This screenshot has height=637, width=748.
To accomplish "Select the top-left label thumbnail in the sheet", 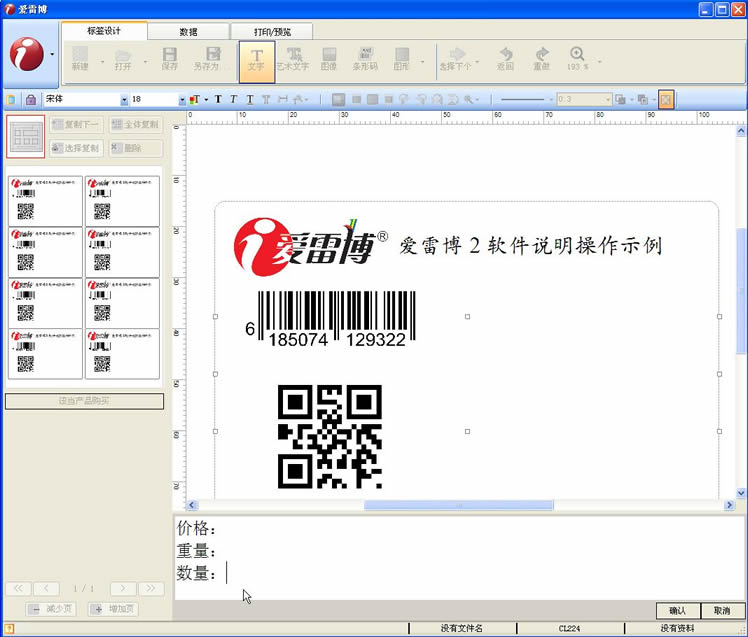I will coord(45,201).
